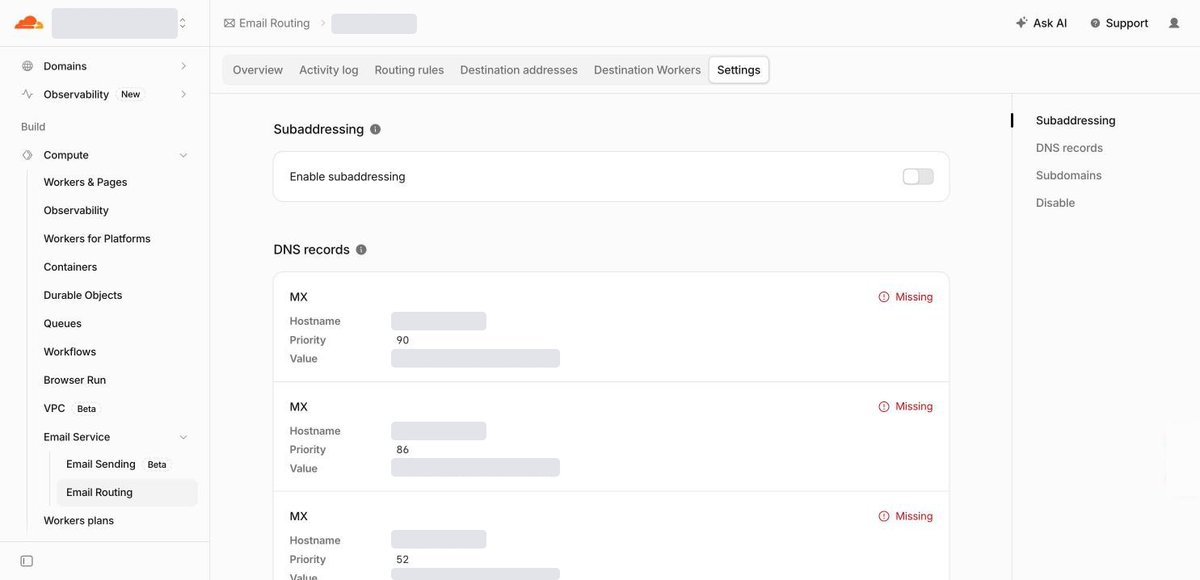Jump to Subdomains section link
This screenshot has height=580, width=1200.
pos(1069,175)
